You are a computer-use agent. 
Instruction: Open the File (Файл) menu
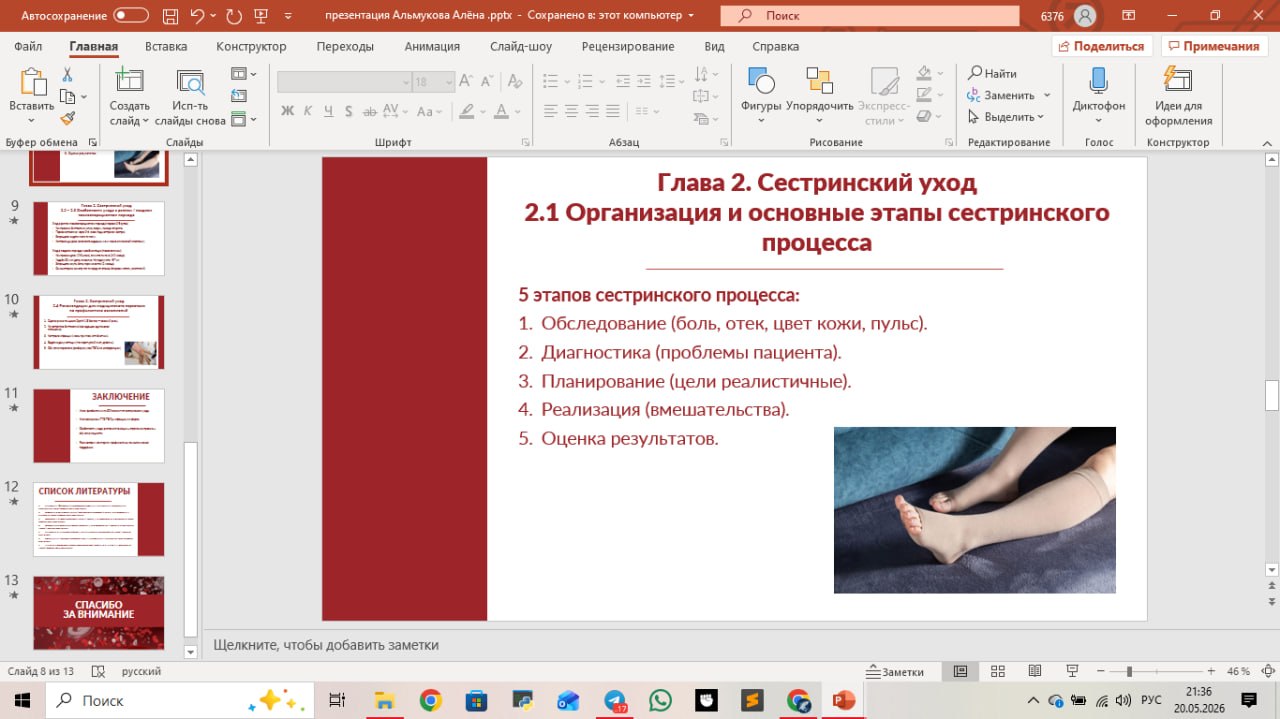point(28,46)
